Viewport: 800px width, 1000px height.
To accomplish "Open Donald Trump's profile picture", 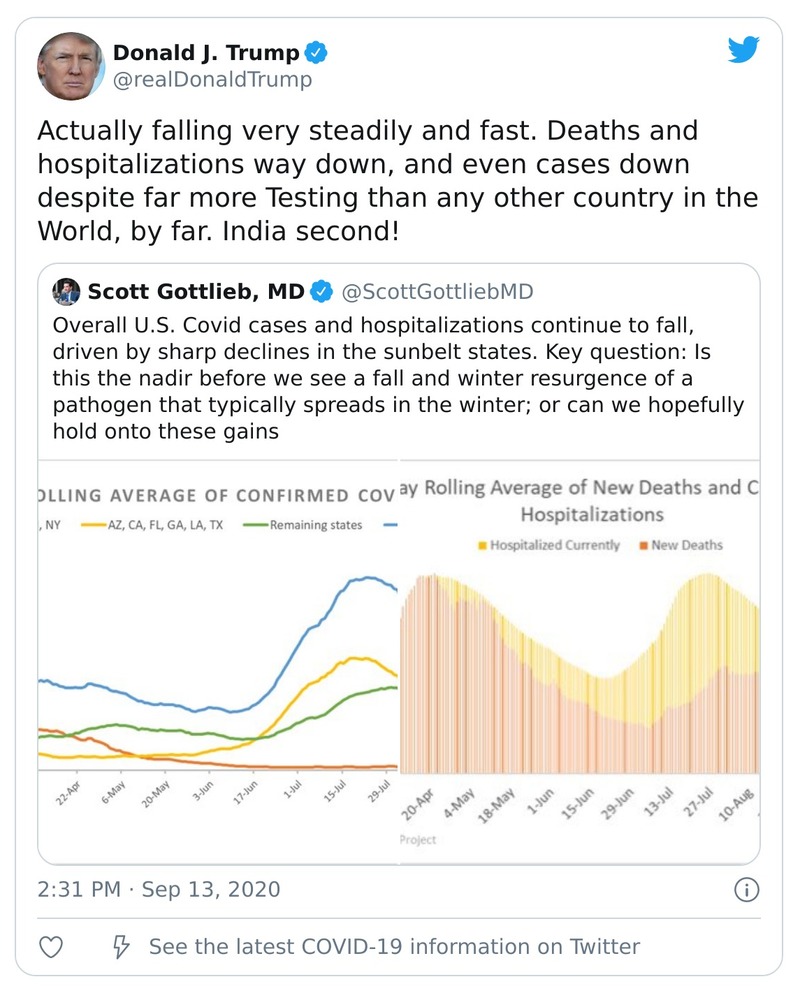I will 71,66.
